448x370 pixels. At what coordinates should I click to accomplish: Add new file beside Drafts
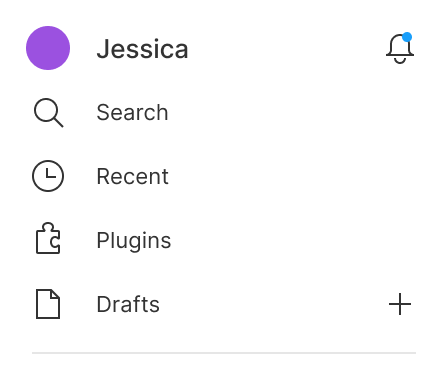[x=400, y=304]
